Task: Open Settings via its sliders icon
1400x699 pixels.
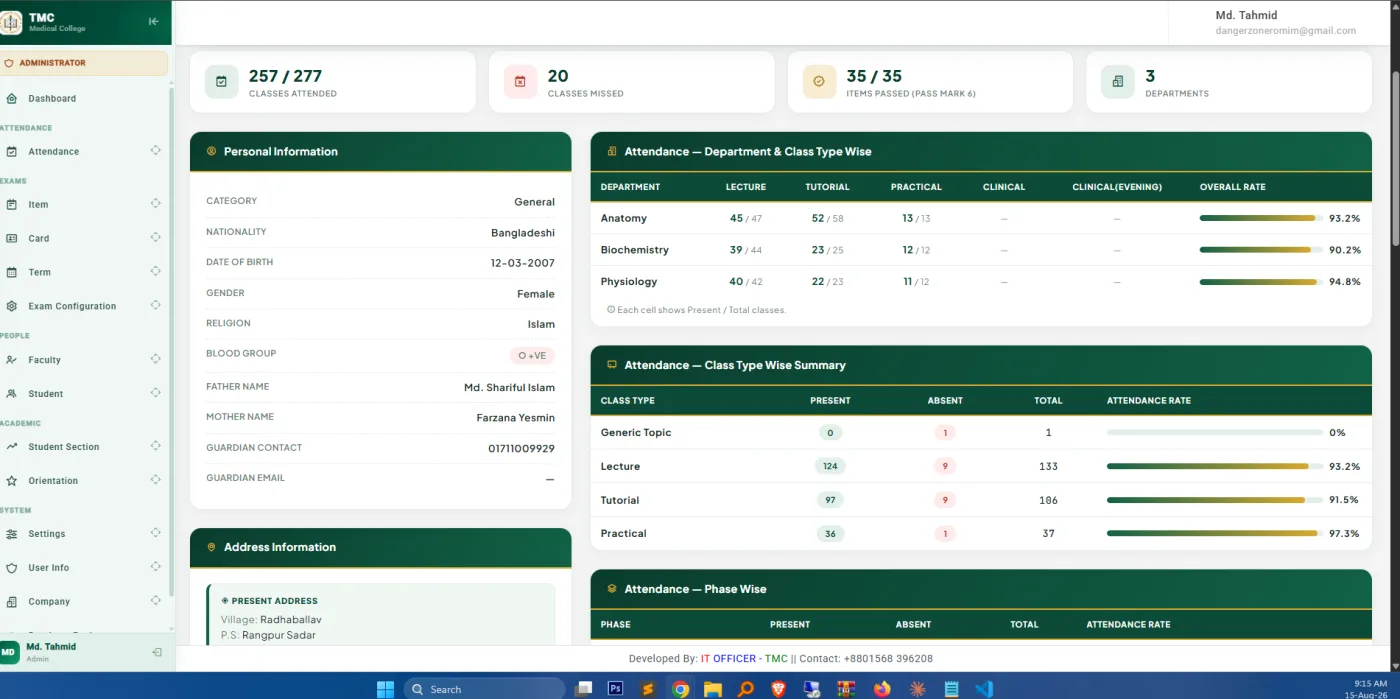Action: click(x=11, y=534)
